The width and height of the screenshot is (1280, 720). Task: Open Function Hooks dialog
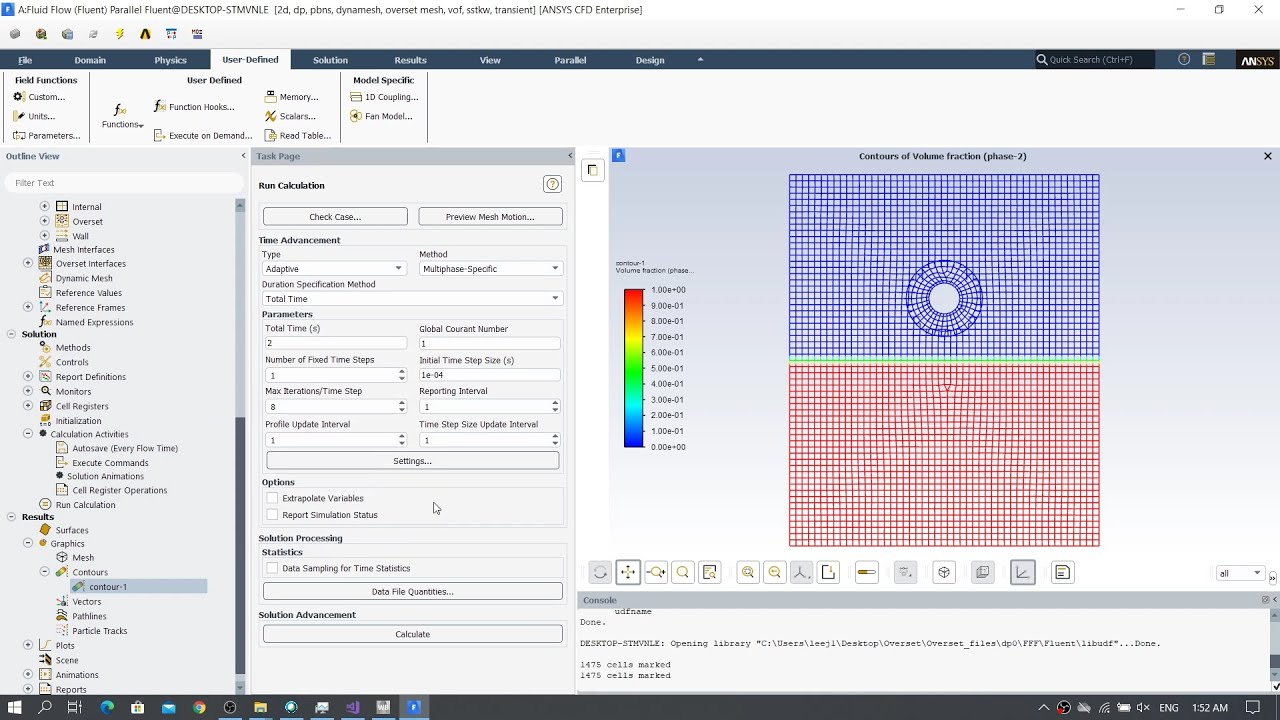pos(194,107)
